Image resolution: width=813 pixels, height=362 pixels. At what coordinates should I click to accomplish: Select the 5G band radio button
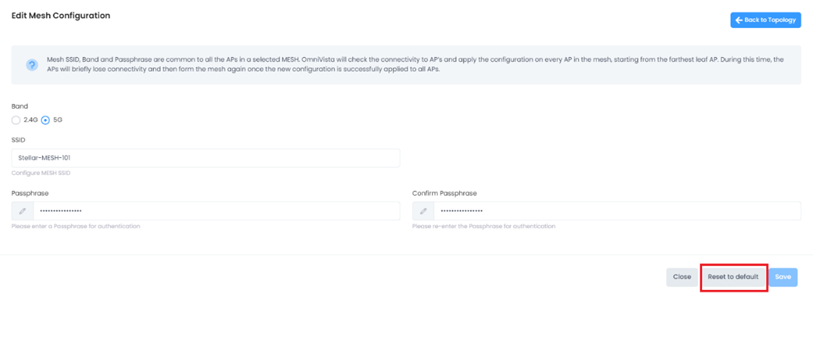[x=46, y=120]
